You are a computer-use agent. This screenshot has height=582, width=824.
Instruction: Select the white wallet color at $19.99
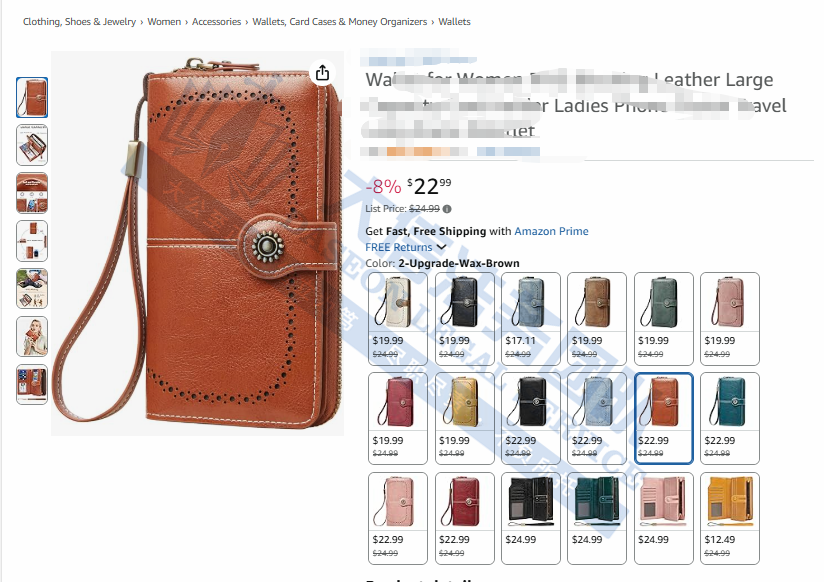pyautogui.click(x=398, y=319)
